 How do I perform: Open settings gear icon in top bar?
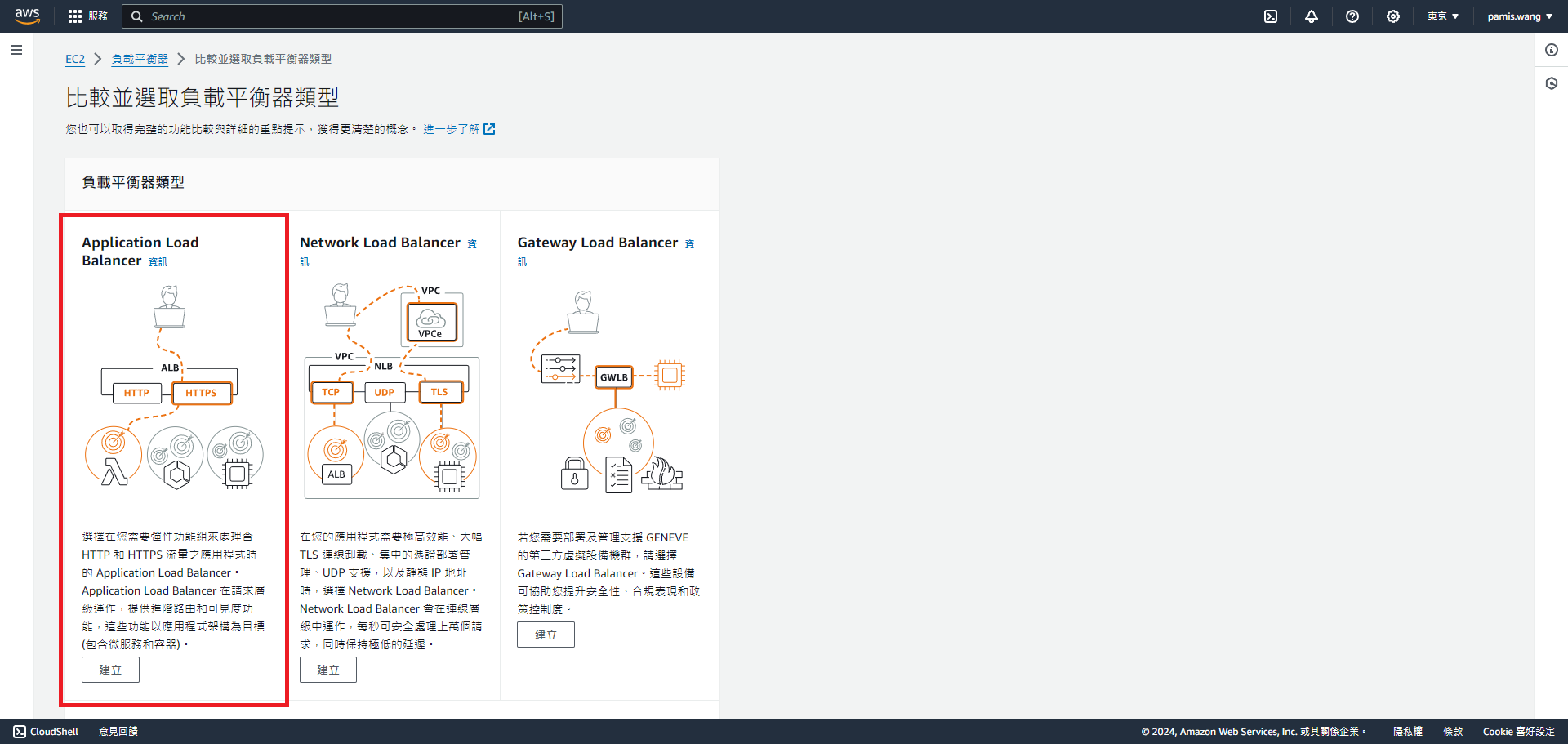(x=1393, y=16)
